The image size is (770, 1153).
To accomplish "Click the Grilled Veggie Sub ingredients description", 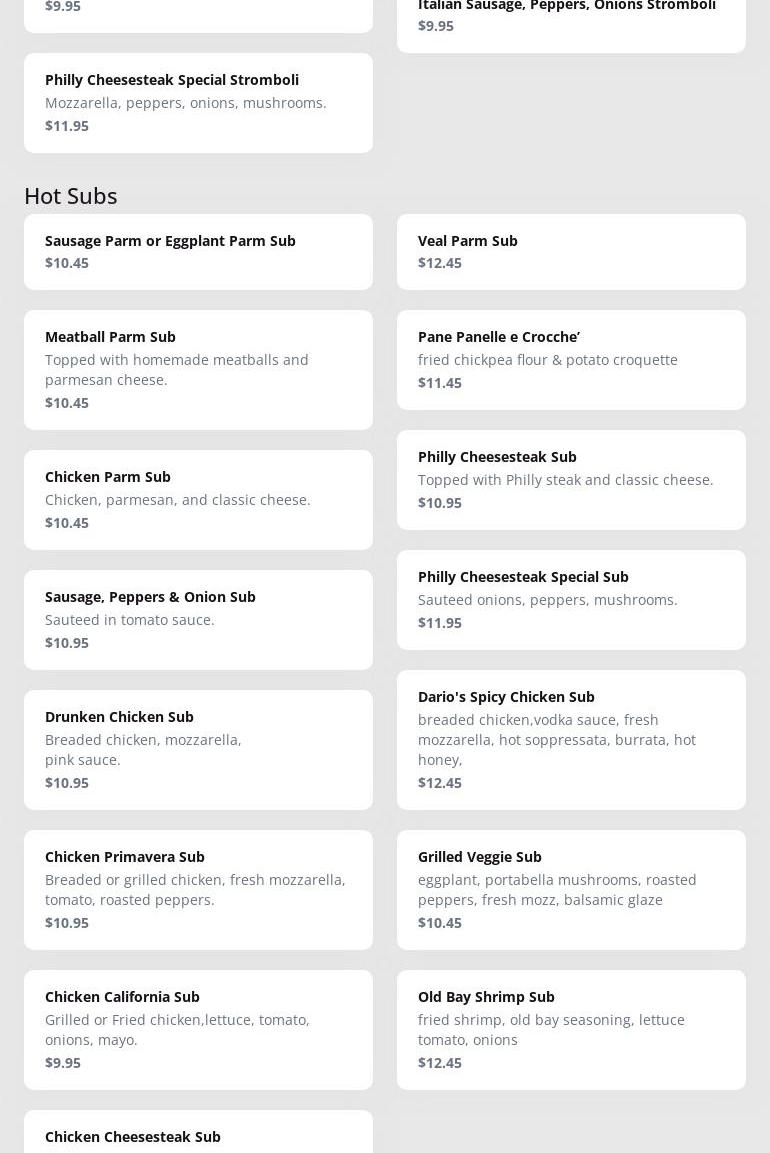I will pyautogui.click(x=557, y=889).
